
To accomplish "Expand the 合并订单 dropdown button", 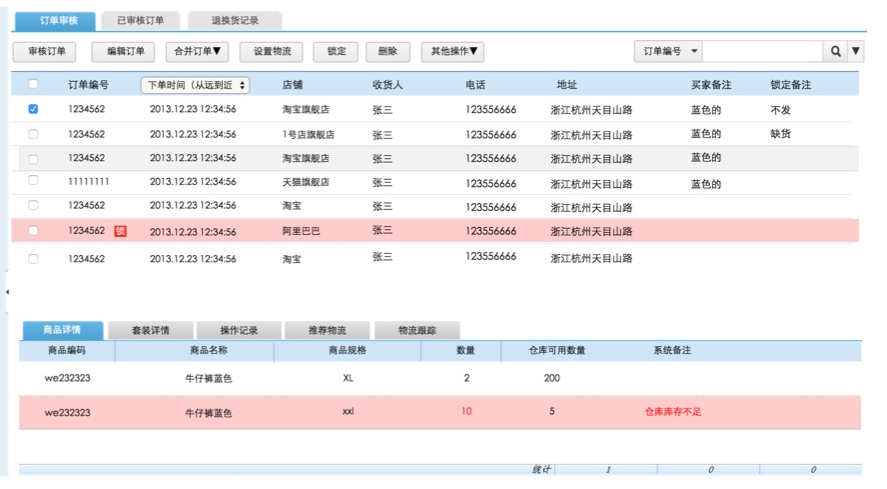I will coord(197,51).
